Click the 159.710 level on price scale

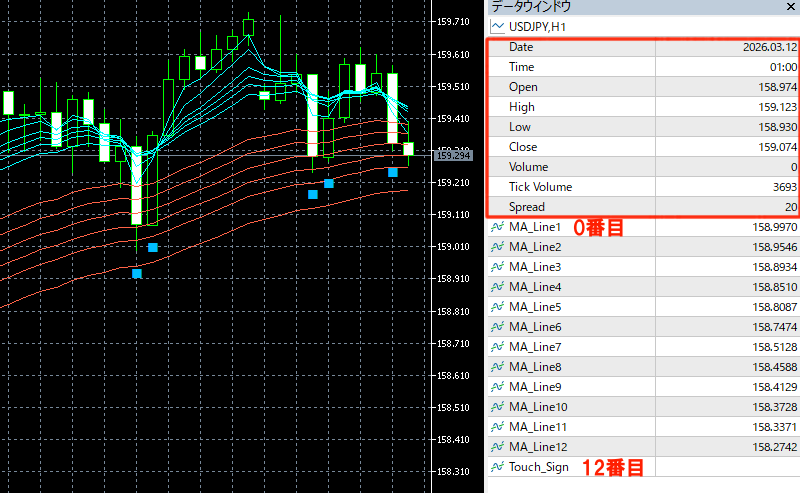point(453,22)
